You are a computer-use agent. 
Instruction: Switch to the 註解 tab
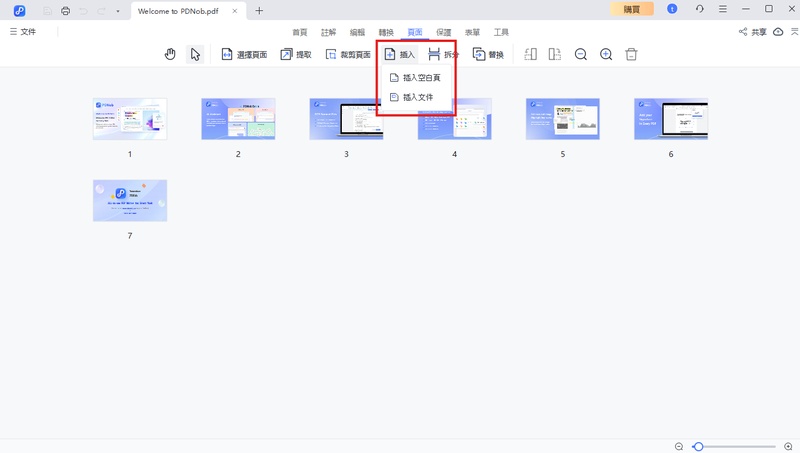[329, 32]
